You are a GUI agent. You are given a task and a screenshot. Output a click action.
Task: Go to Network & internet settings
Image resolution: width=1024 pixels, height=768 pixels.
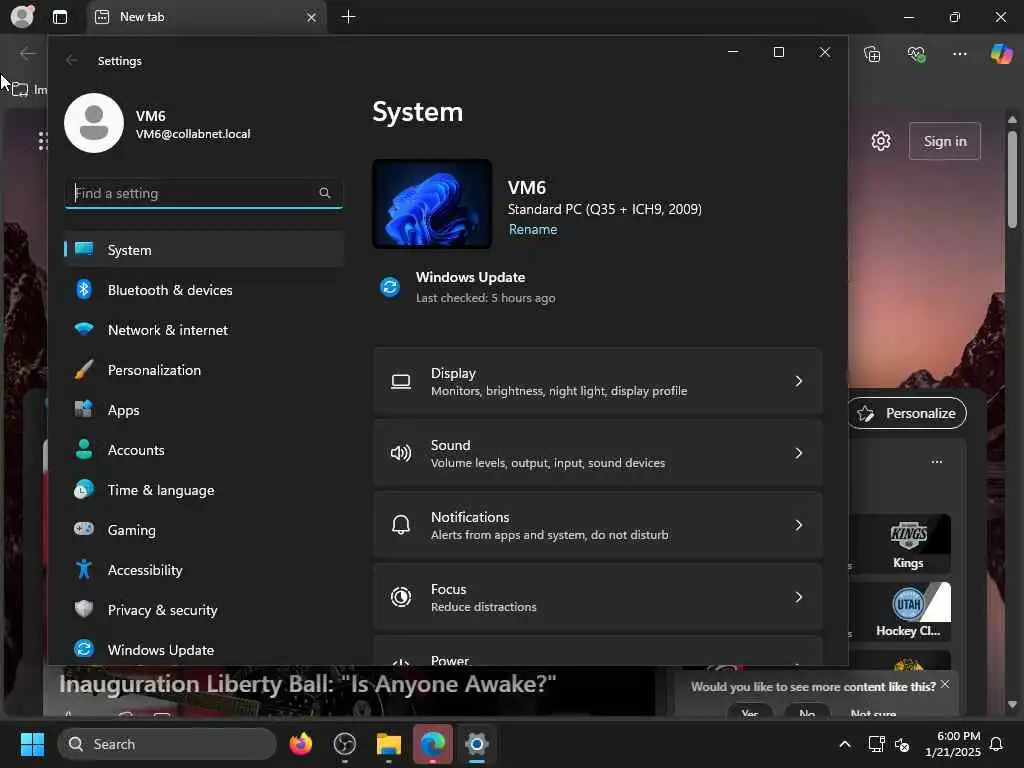tap(204, 330)
